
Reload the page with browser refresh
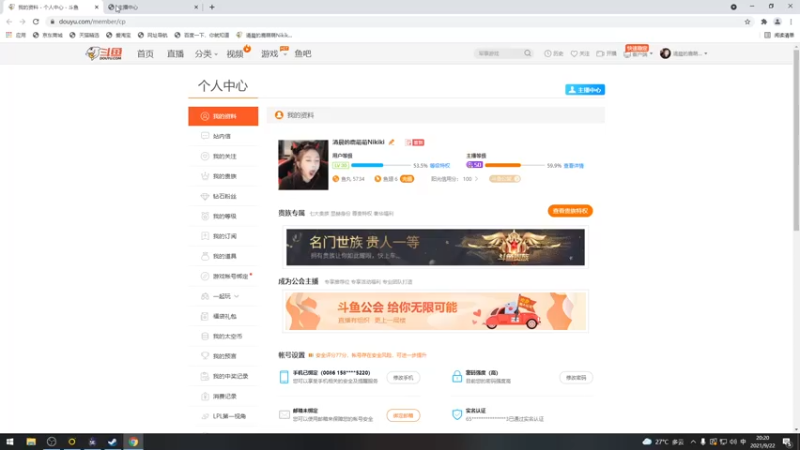(36, 21)
